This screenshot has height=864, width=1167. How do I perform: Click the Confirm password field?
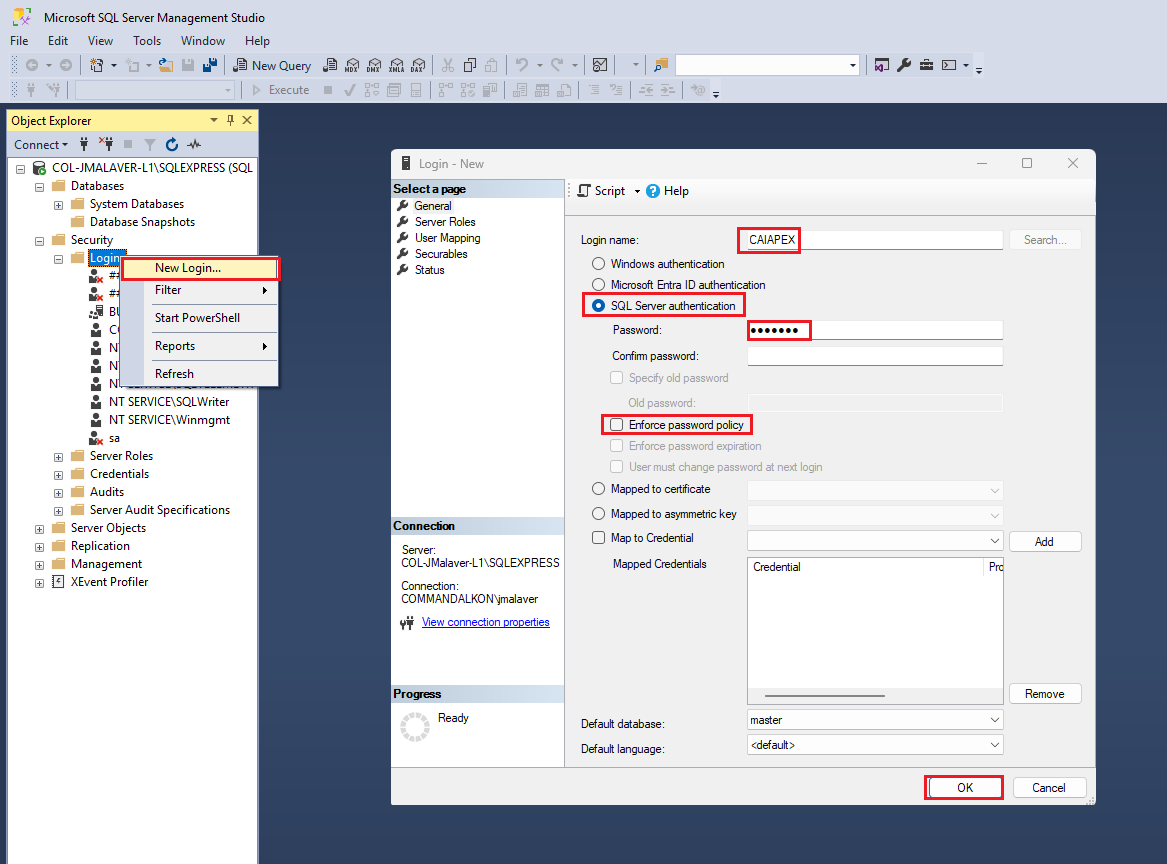875,356
